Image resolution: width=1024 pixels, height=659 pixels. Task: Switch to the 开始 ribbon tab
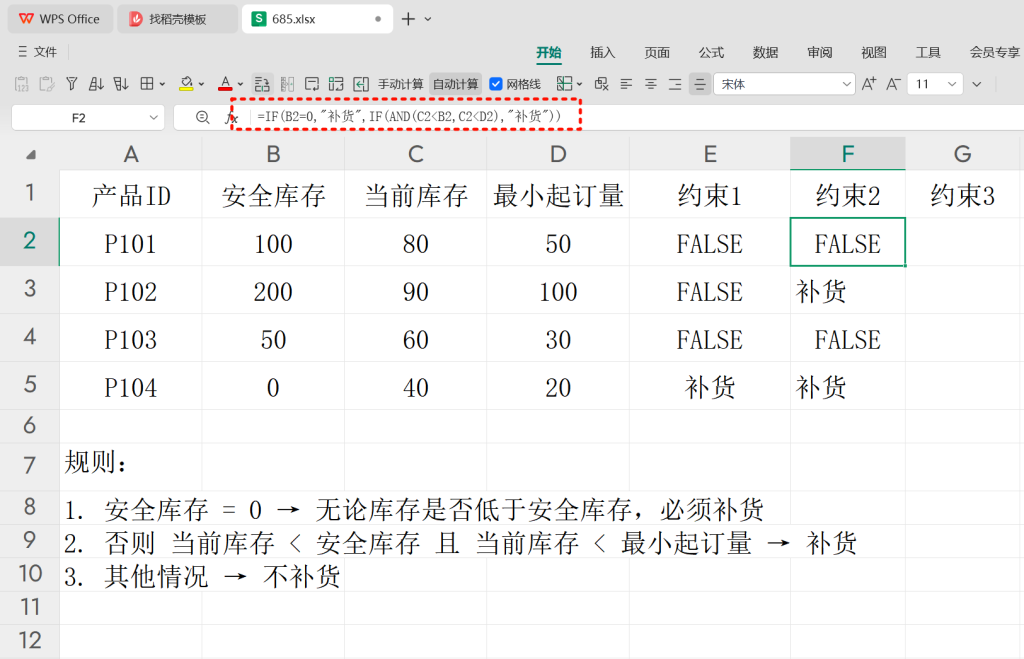pyautogui.click(x=549, y=52)
